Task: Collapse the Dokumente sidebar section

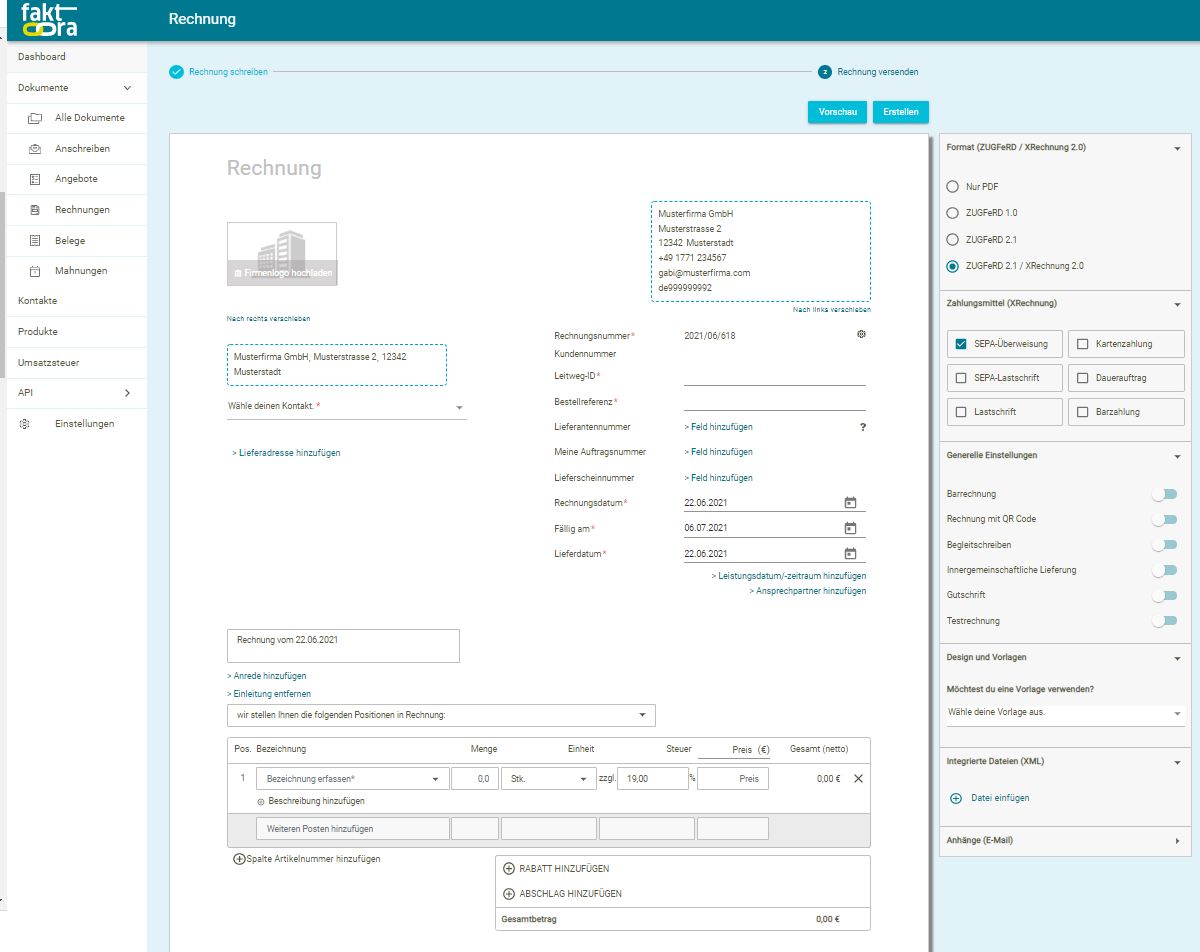Action: (x=127, y=87)
